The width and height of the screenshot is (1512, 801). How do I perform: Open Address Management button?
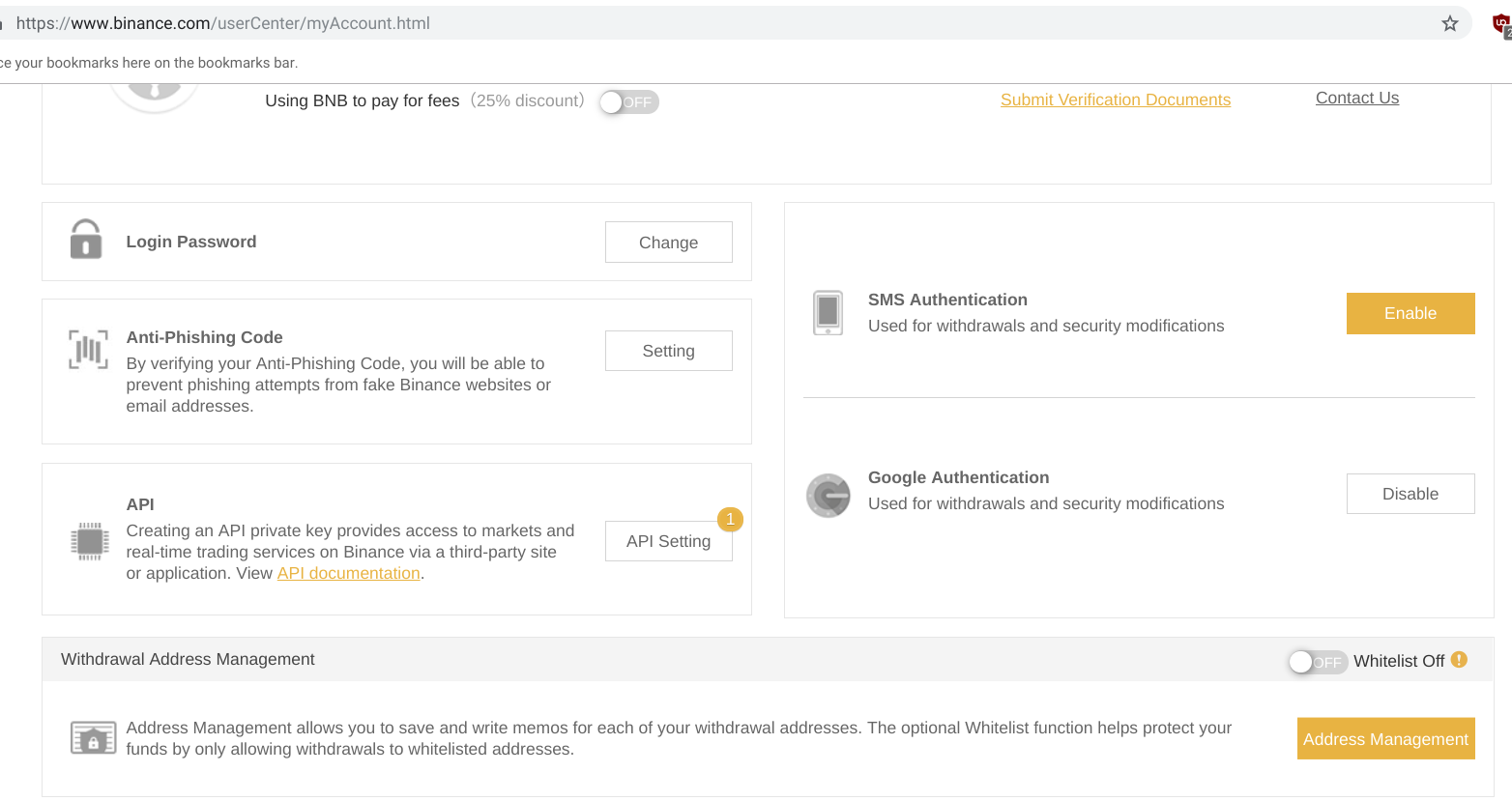[1386, 738]
